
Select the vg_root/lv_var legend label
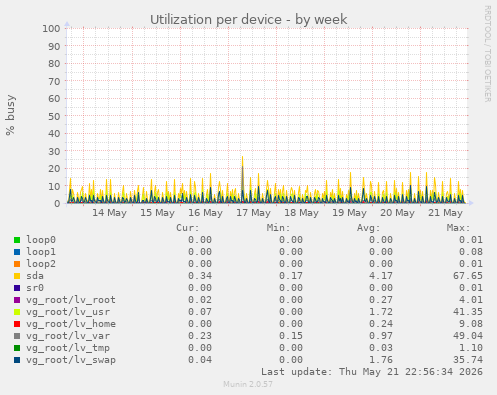coord(68,336)
